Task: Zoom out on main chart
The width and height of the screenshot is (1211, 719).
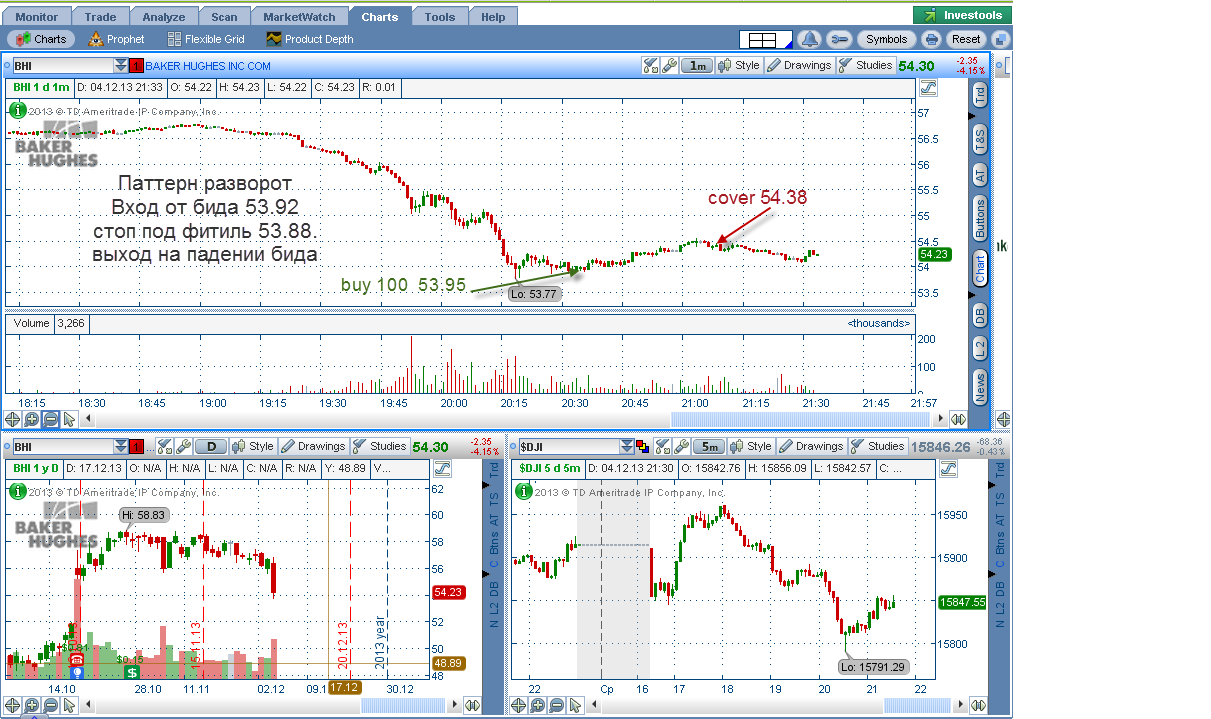Action: pyautogui.click(x=51, y=419)
